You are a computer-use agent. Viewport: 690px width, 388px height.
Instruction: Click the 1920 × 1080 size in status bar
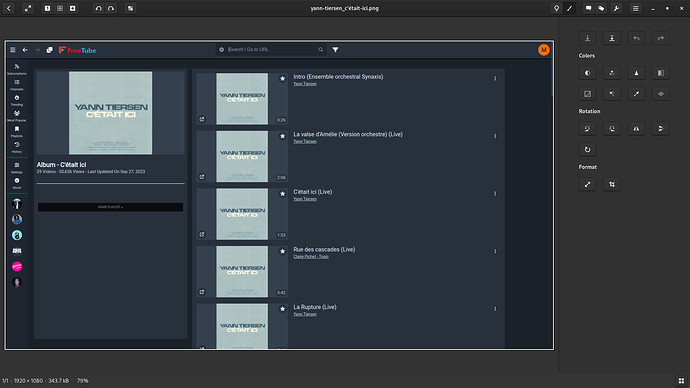pyautogui.click(x=29, y=381)
